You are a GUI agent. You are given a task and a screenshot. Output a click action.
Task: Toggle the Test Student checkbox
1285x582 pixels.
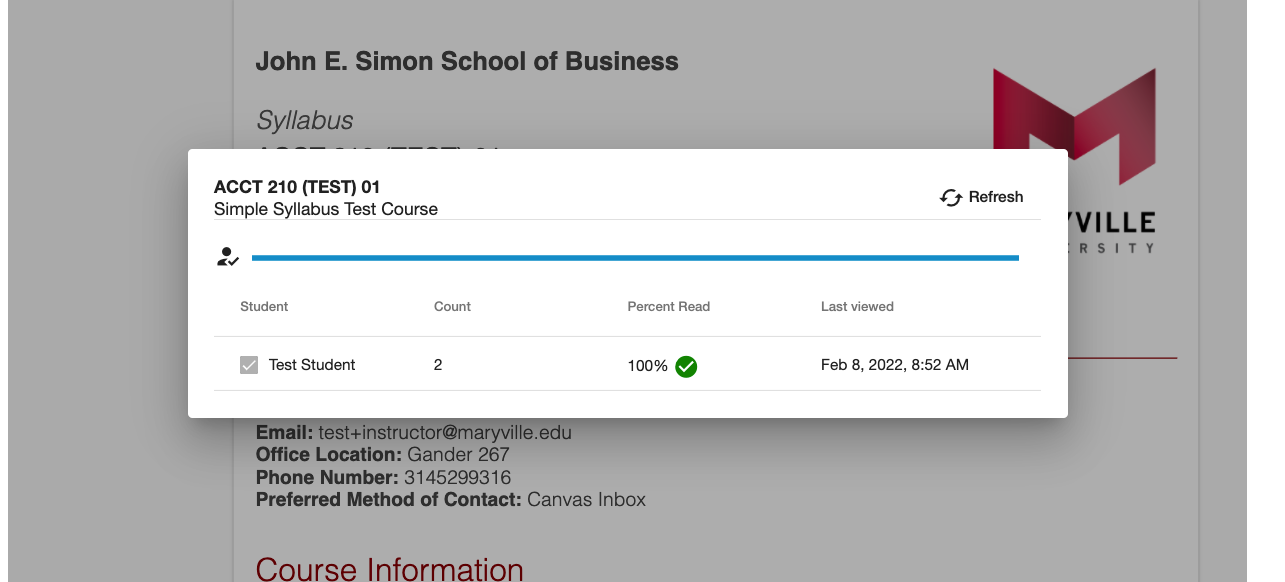(249, 365)
